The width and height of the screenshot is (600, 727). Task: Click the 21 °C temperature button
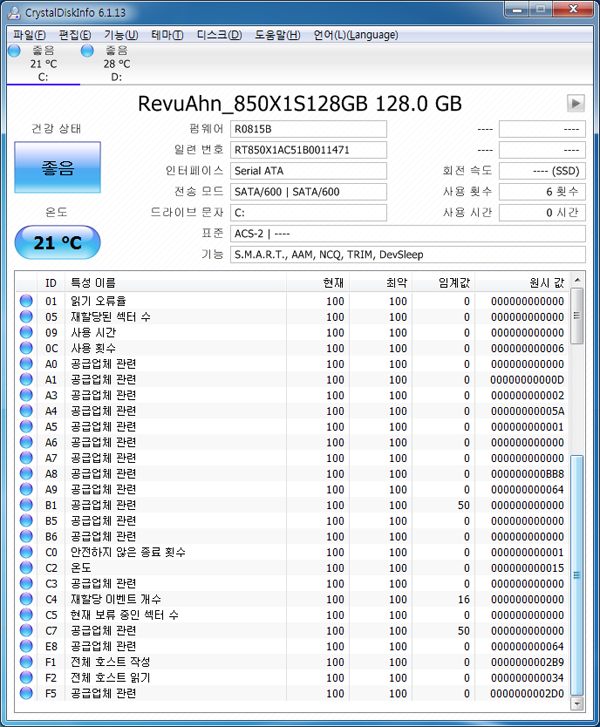click(x=57, y=242)
